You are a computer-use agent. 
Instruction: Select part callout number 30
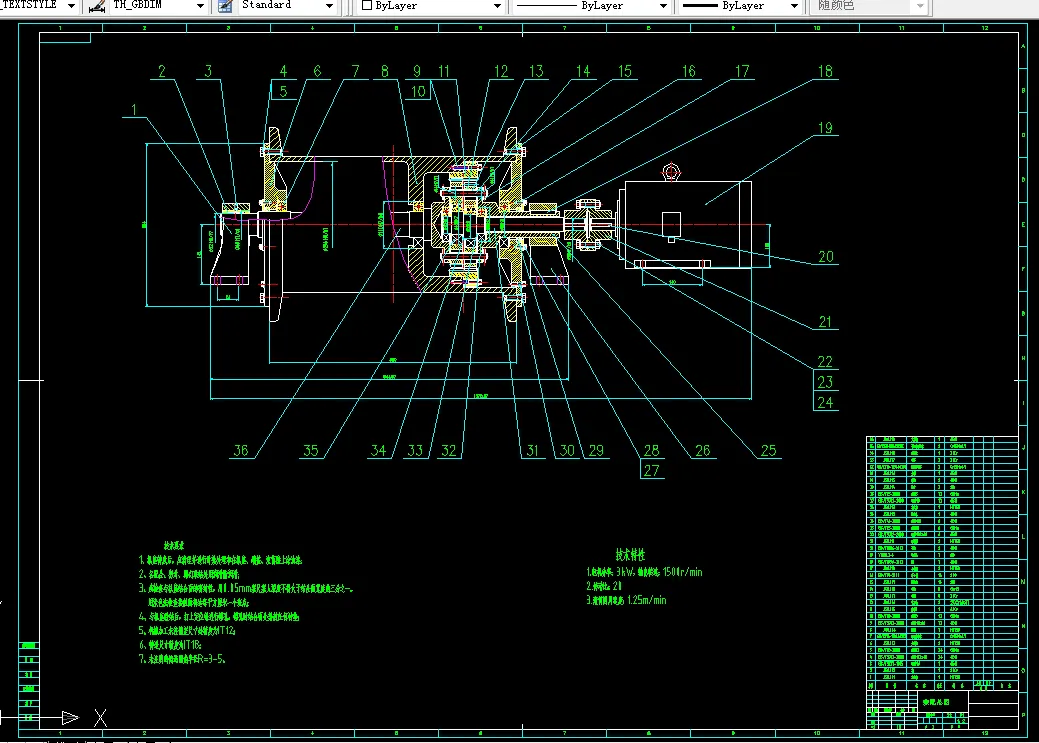[567, 451]
